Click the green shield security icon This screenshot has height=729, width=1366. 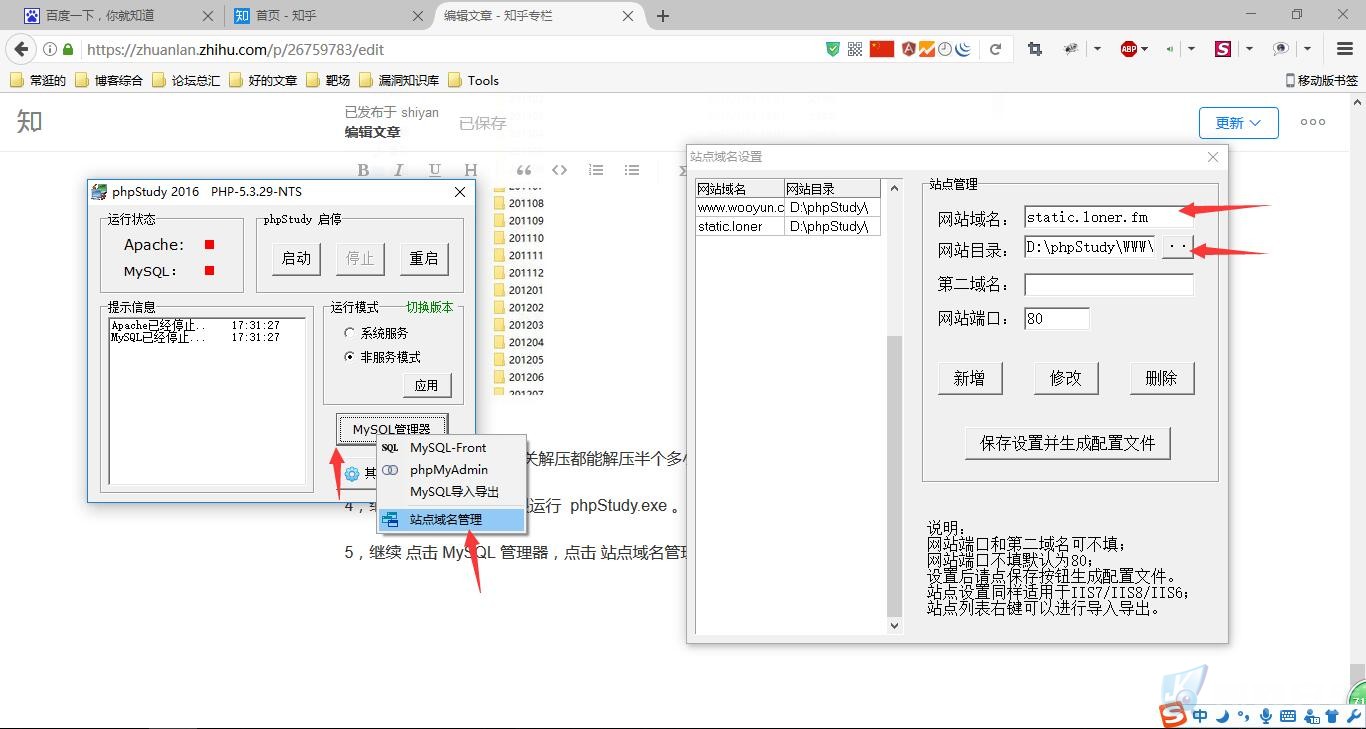833,49
